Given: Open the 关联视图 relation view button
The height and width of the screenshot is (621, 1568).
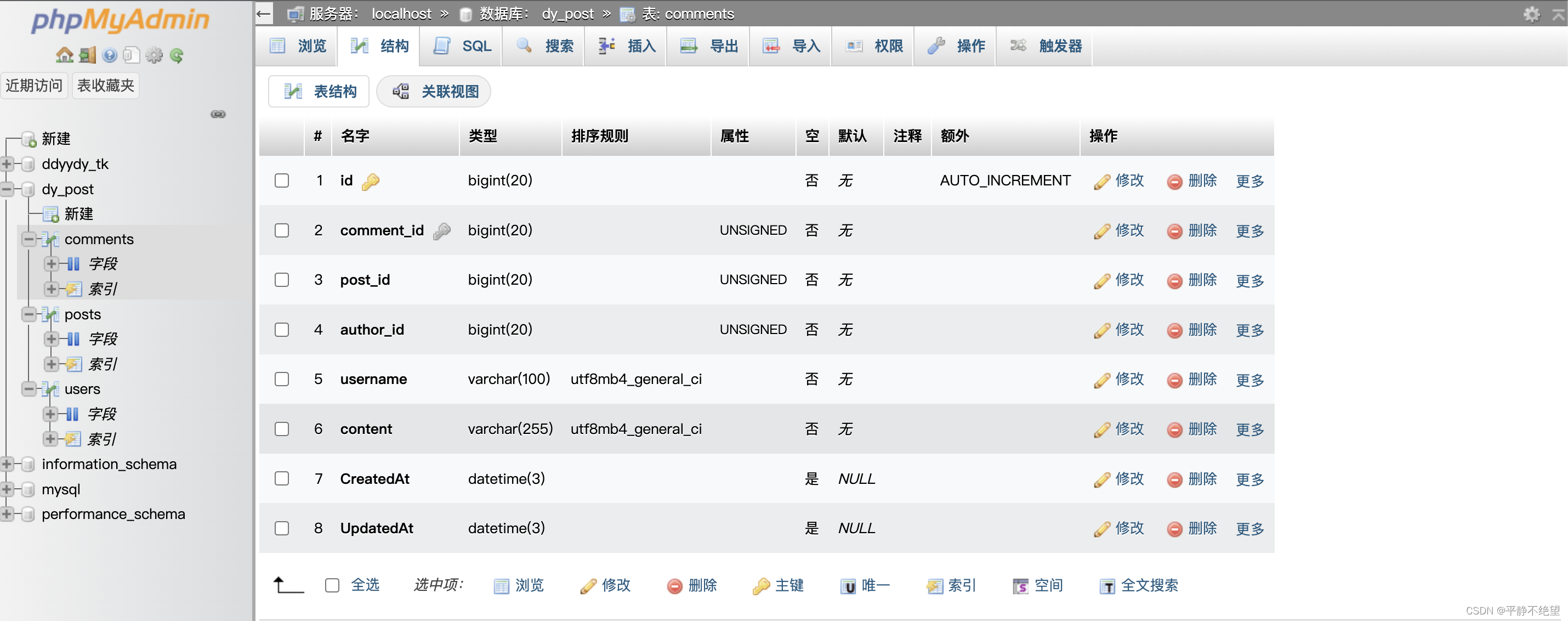Looking at the screenshot, I should pos(434,92).
